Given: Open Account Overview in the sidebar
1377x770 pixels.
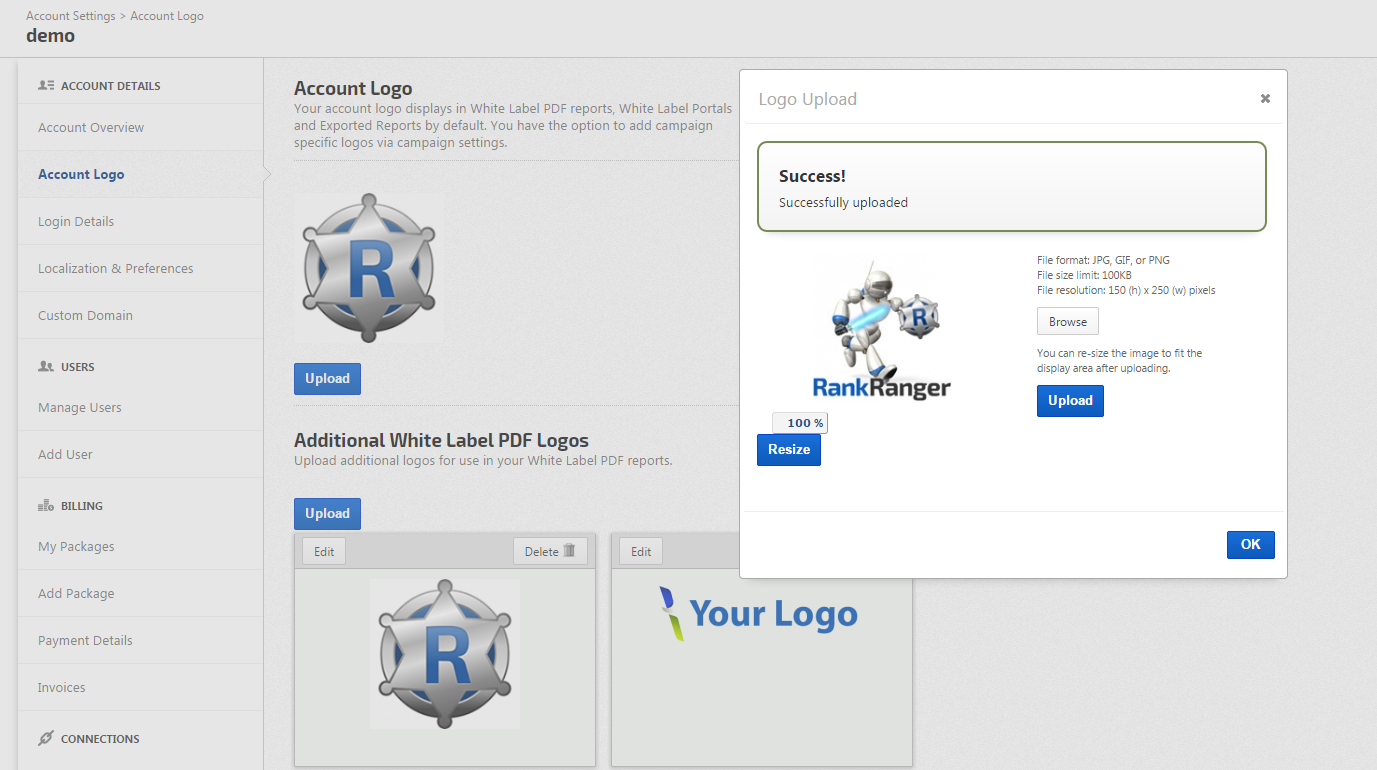Looking at the screenshot, I should [x=91, y=127].
